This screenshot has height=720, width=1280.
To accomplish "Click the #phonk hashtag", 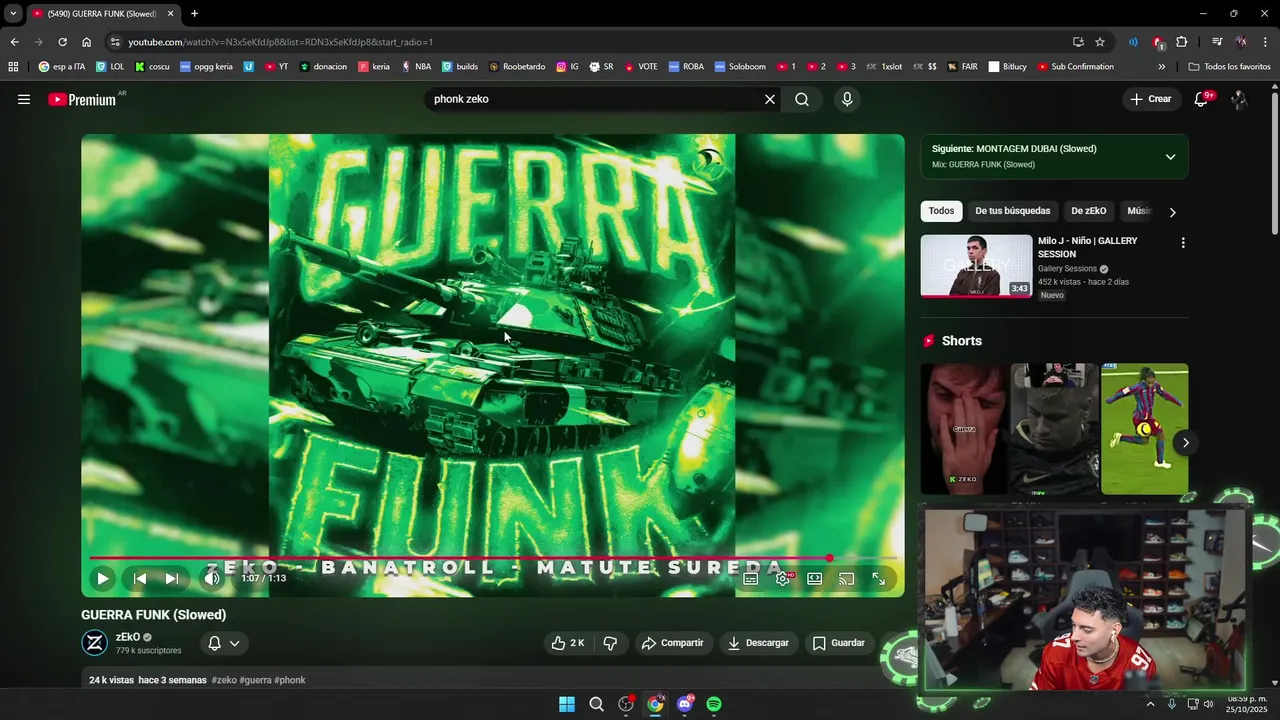I will coord(290,680).
